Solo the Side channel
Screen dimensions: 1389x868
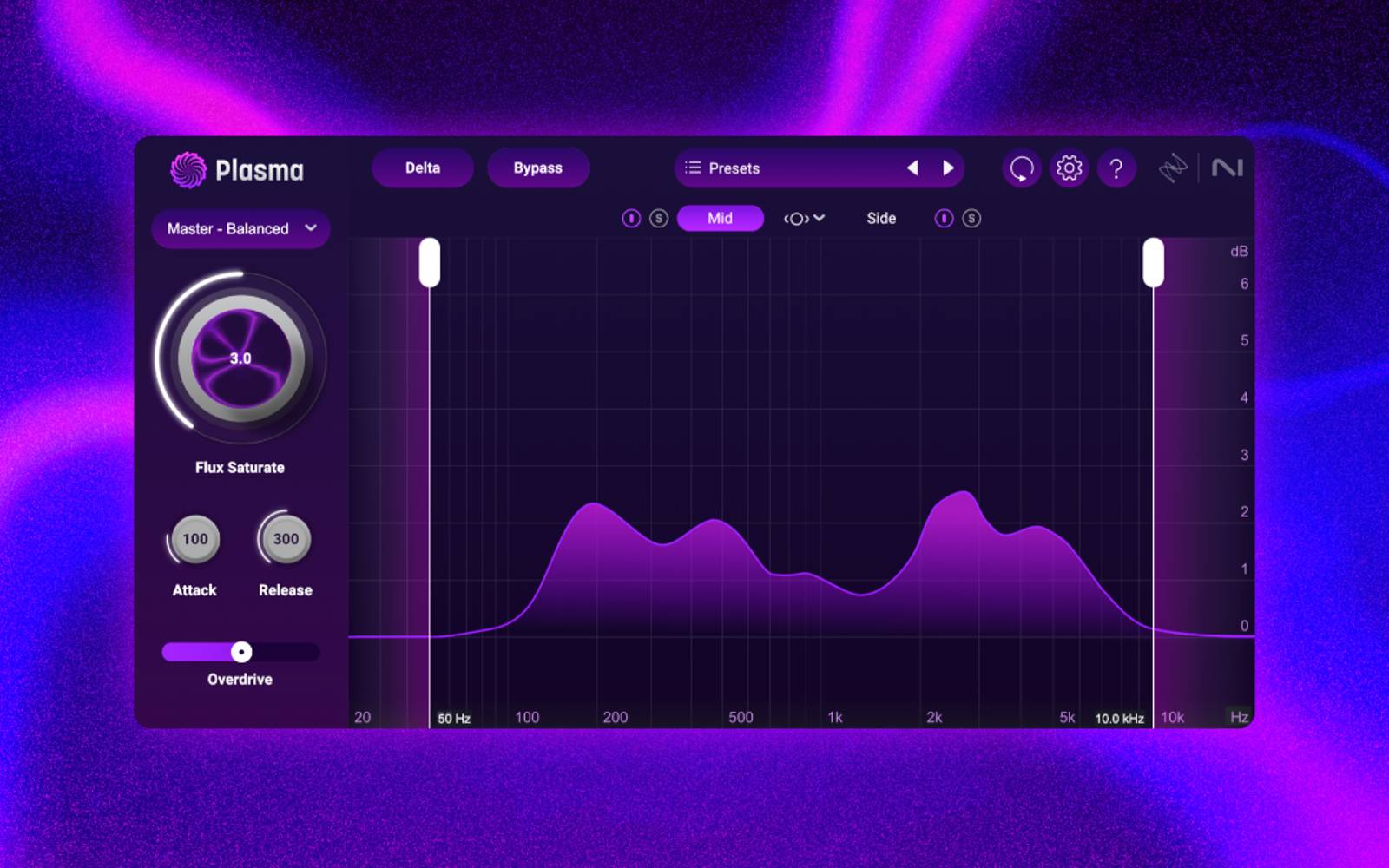coord(971,218)
